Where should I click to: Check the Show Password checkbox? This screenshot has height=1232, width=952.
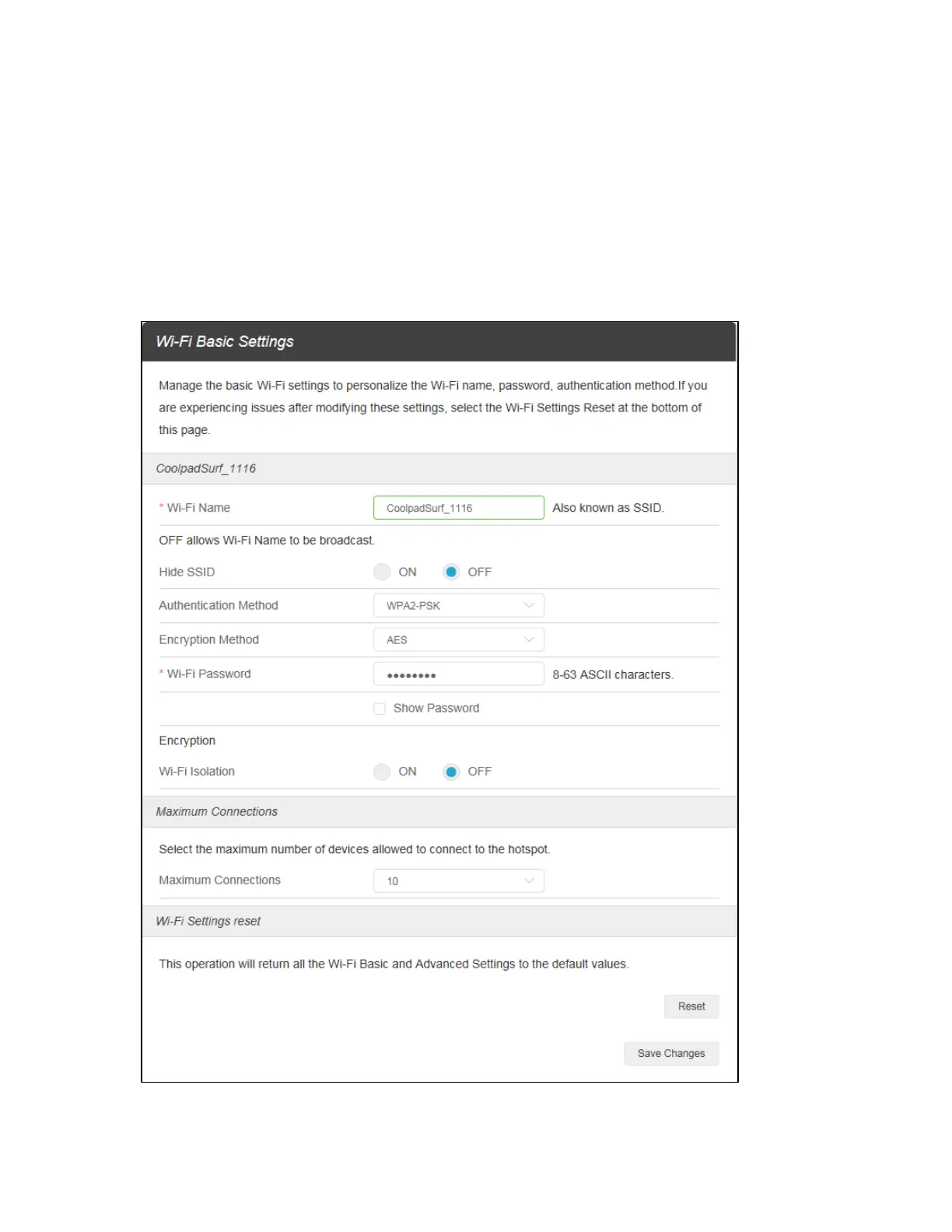(x=380, y=709)
